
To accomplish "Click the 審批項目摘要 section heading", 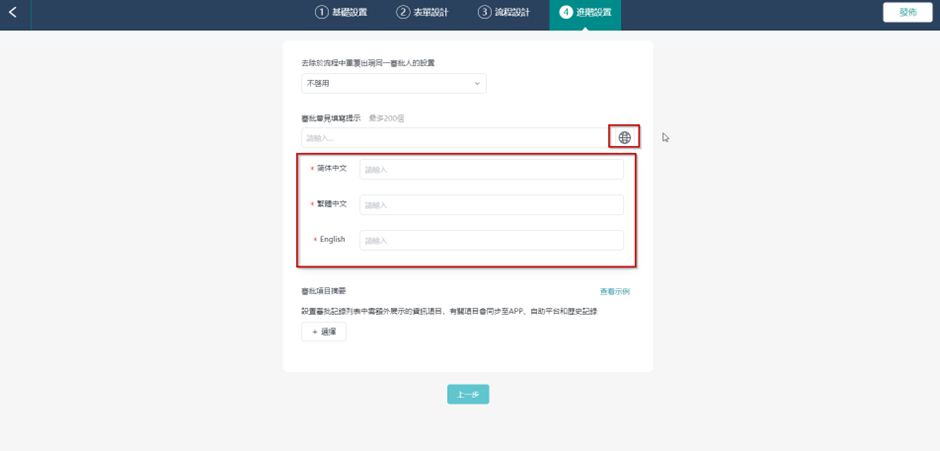I will tap(323, 291).
